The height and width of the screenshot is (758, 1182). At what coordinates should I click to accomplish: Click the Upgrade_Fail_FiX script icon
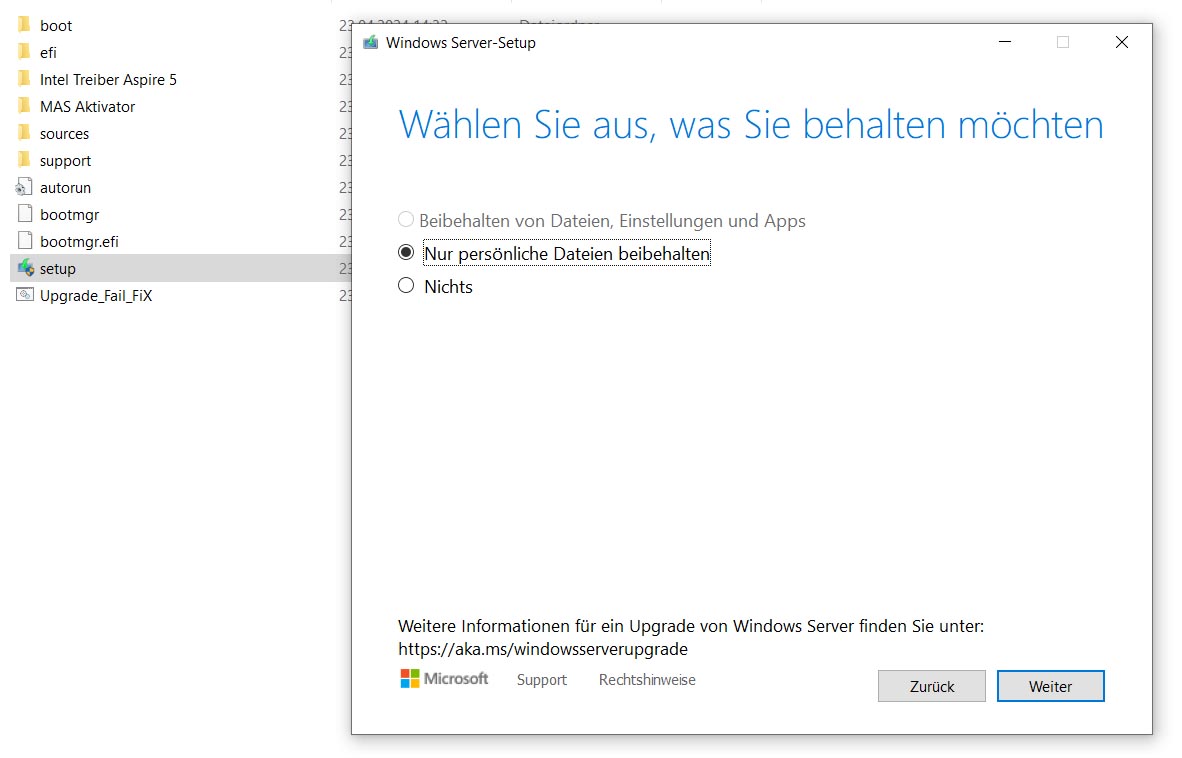click(x=25, y=295)
